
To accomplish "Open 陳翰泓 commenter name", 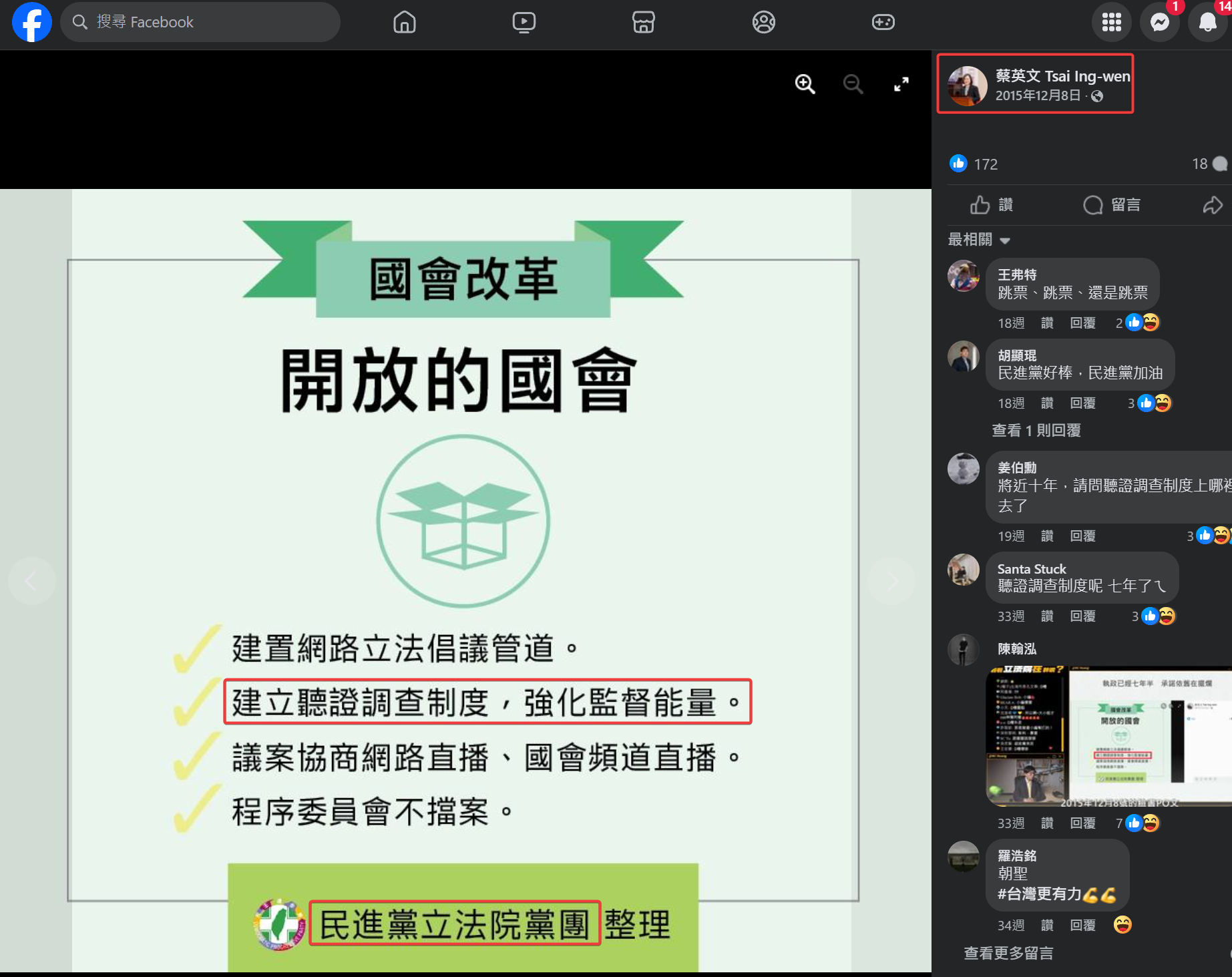I will coord(1017,648).
